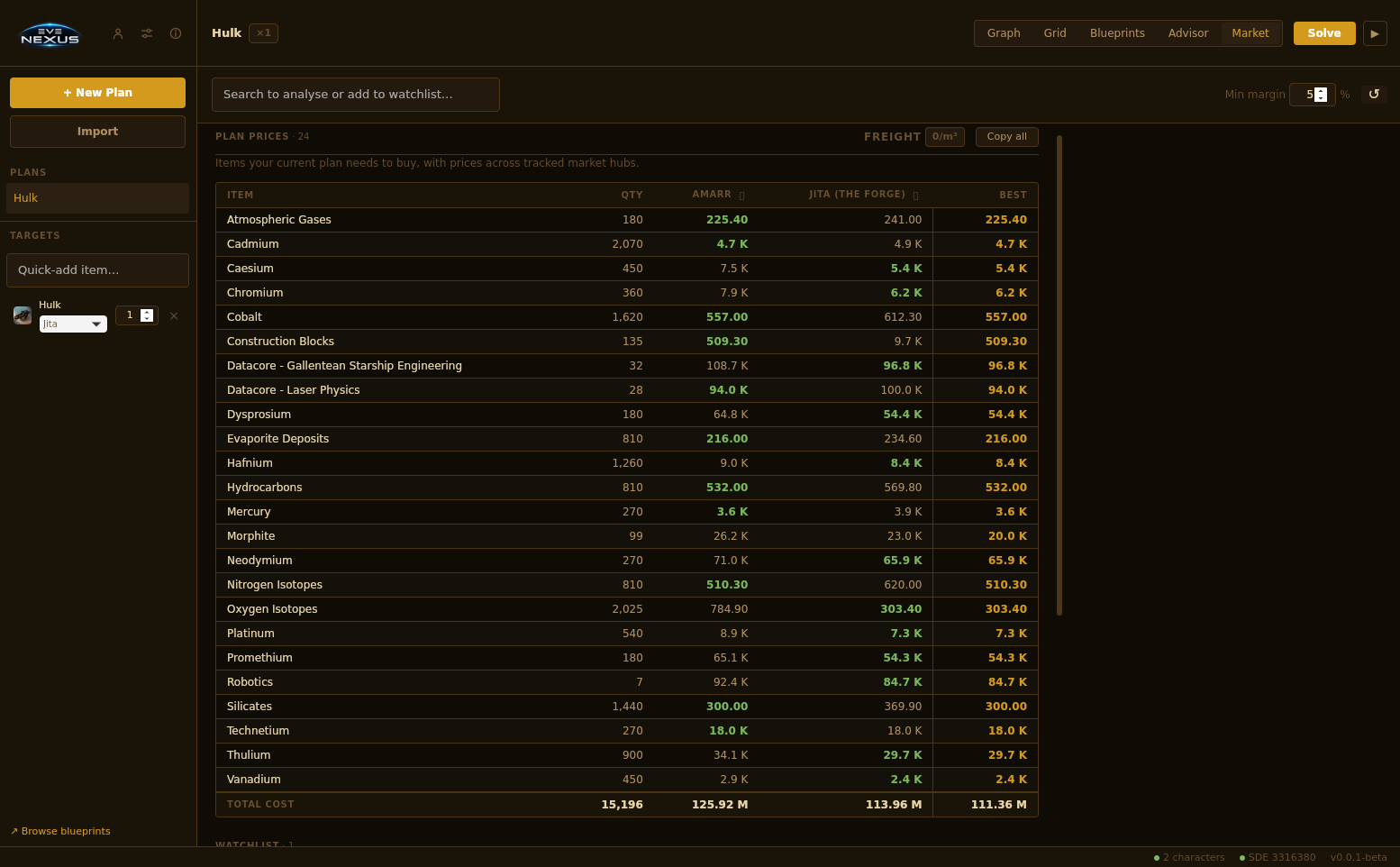Click the Dysprosium item name
The height and width of the screenshot is (867, 1400).
pyautogui.click(x=259, y=415)
